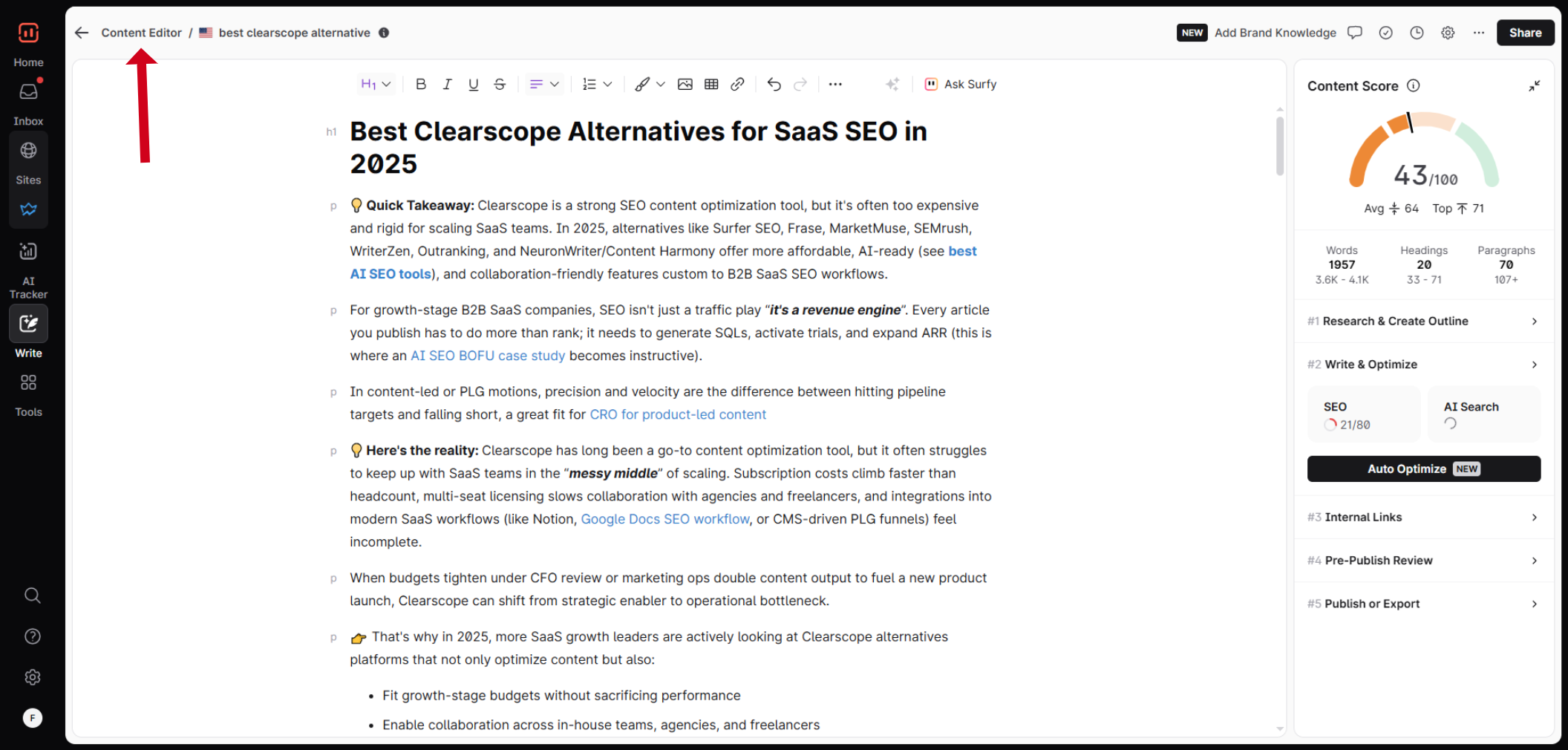Open the heading style H1 dropdown

[376, 85]
